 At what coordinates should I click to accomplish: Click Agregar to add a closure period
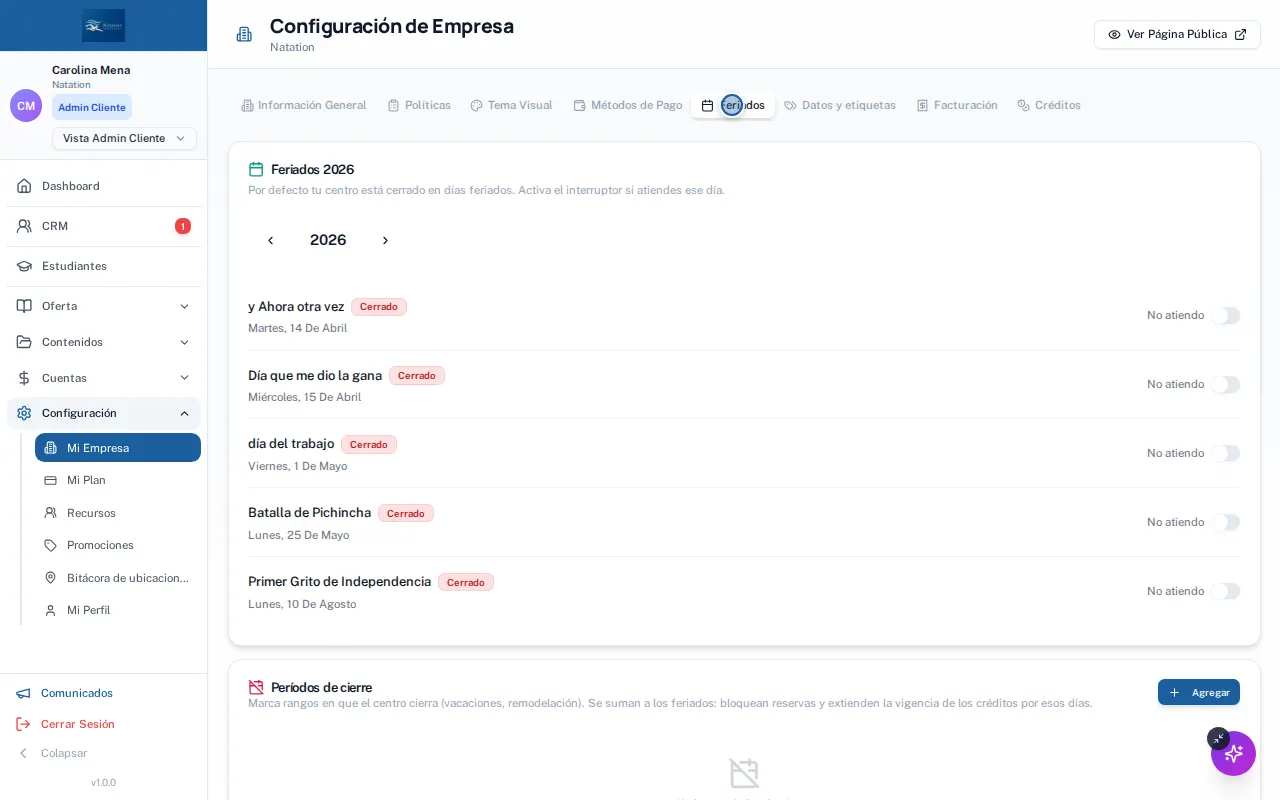pos(1199,692)
